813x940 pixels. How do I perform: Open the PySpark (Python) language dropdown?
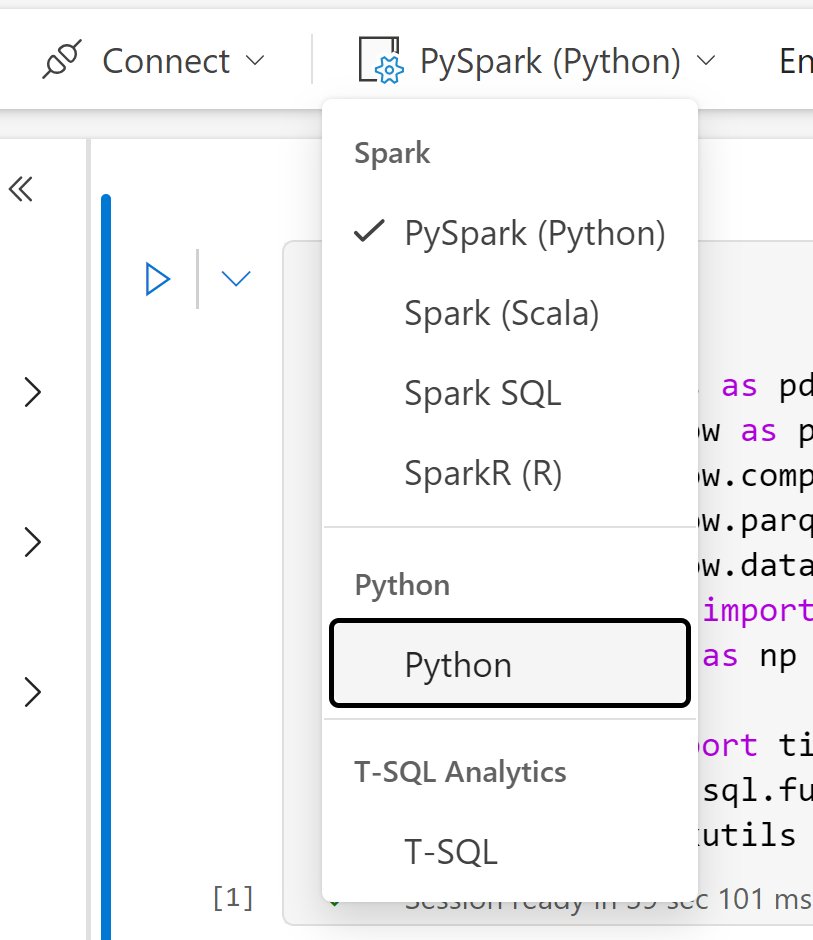pyautogui.click(x=537, y=61)
